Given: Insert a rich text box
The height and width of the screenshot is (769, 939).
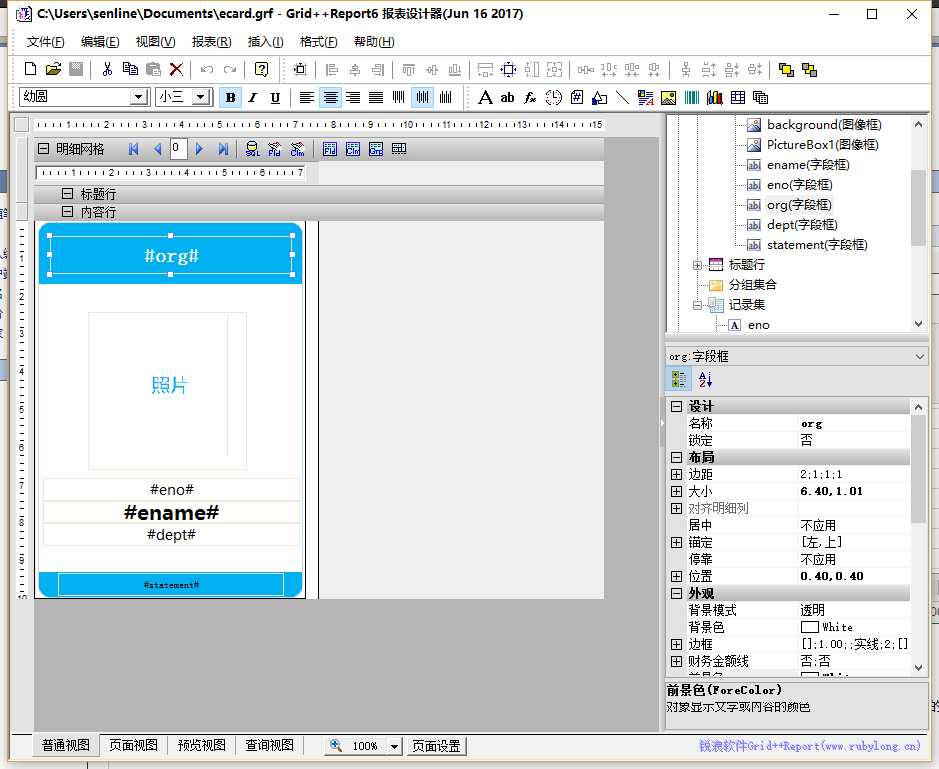Looking at the screenshot, I should click(x=646, y=98).
